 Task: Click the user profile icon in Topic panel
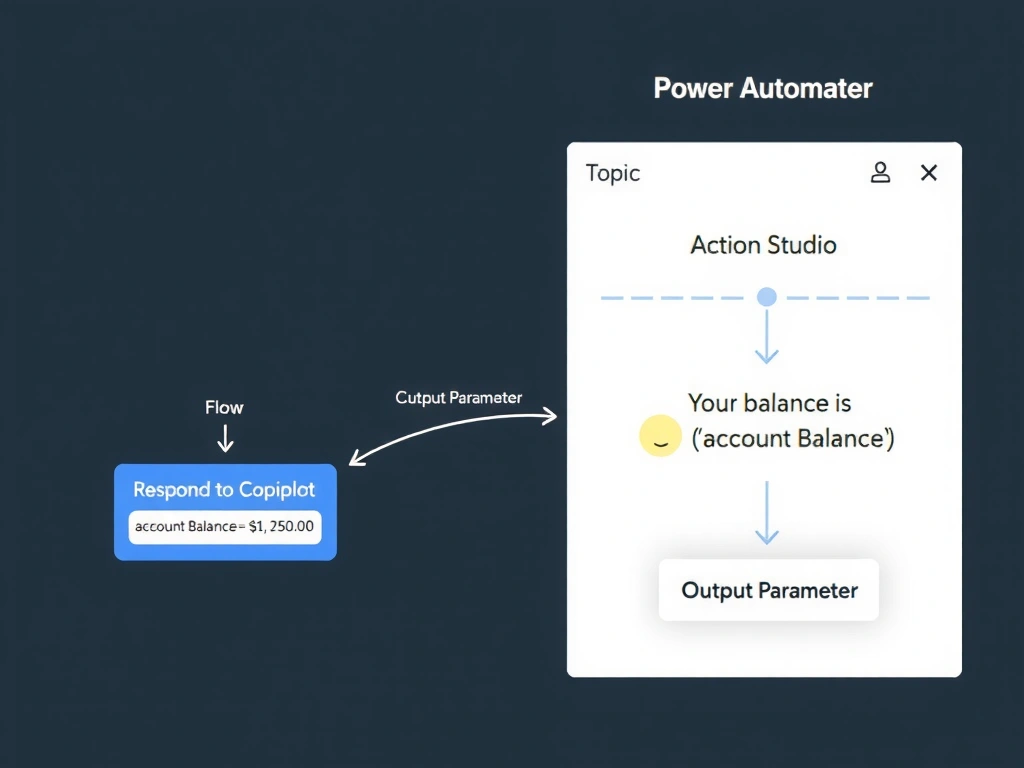click(x=880, y=172)
